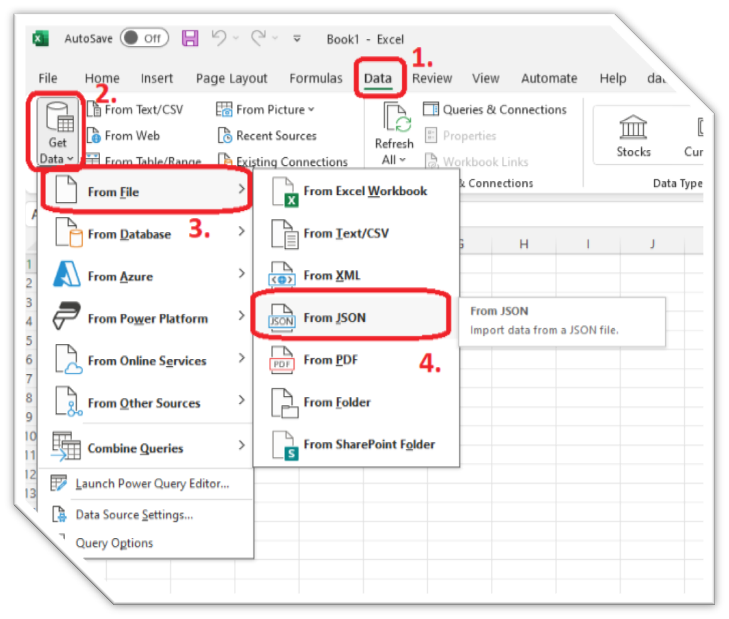Select From SharePoint Folder
The width and height of the screenshot is (729, 619).
368,444
